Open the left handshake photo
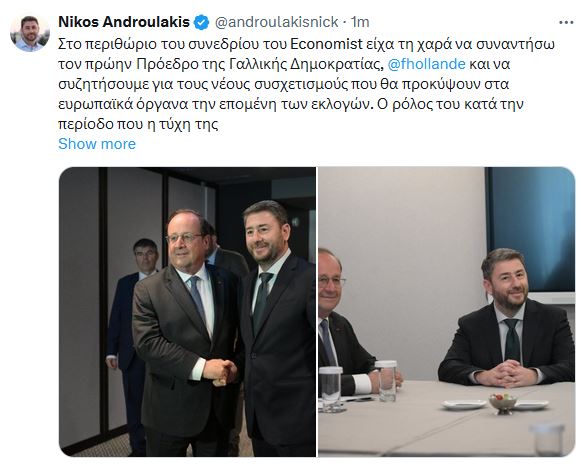The height and width of the screenshot is (468, 583). pos(187,312)
